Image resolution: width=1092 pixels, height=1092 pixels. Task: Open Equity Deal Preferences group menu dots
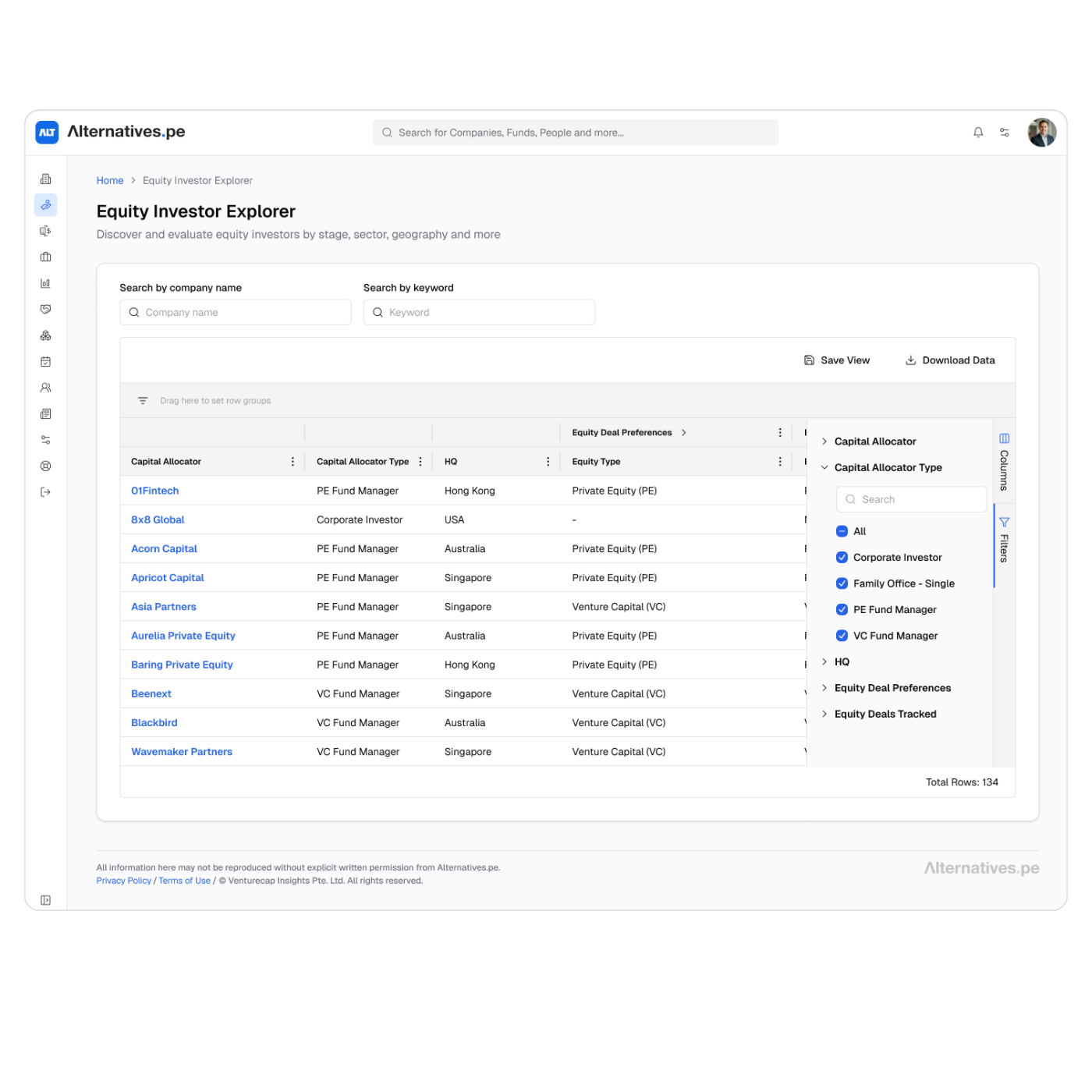[780, 433]
